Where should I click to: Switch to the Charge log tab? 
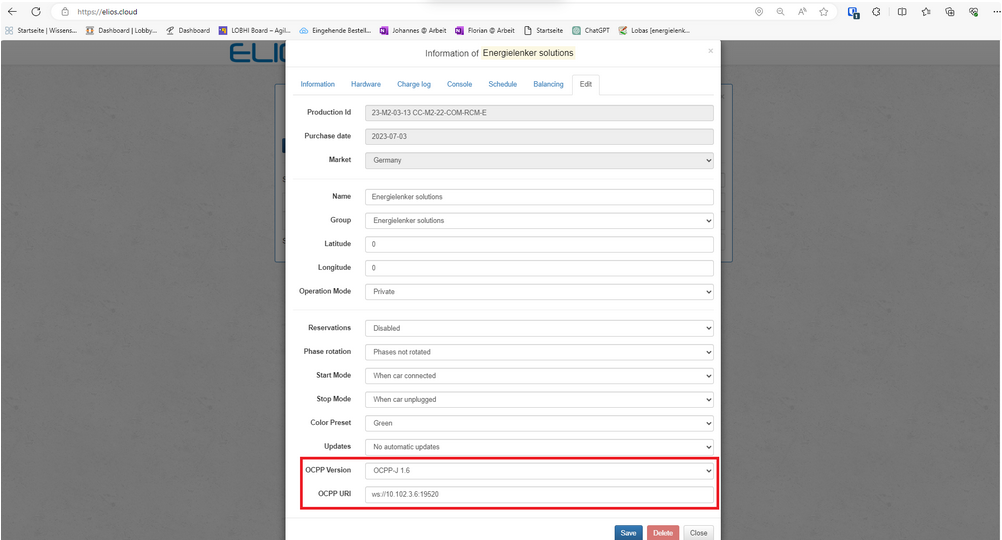tap(414, 84)
